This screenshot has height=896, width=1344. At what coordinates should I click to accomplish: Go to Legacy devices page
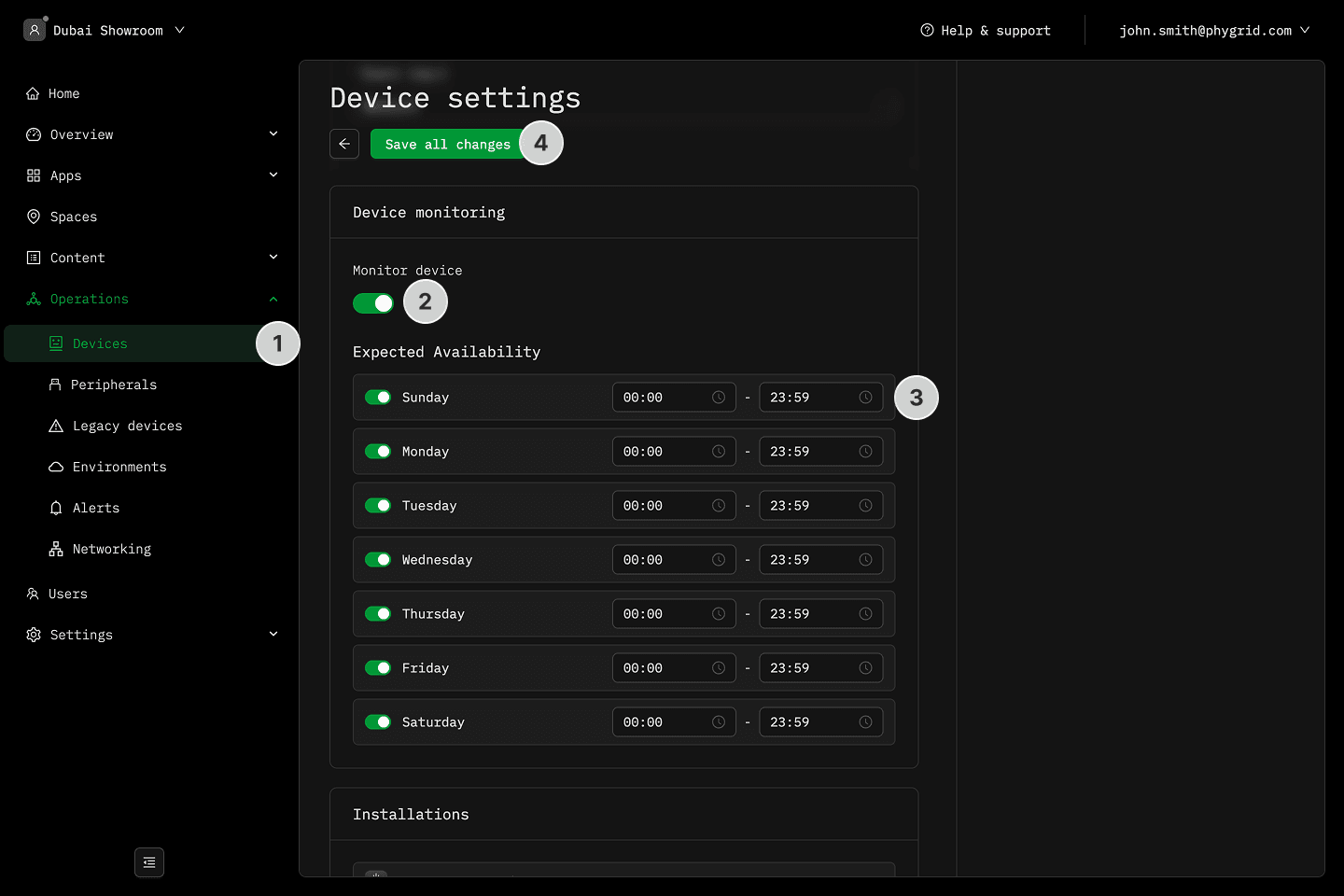tap(127, 426)
